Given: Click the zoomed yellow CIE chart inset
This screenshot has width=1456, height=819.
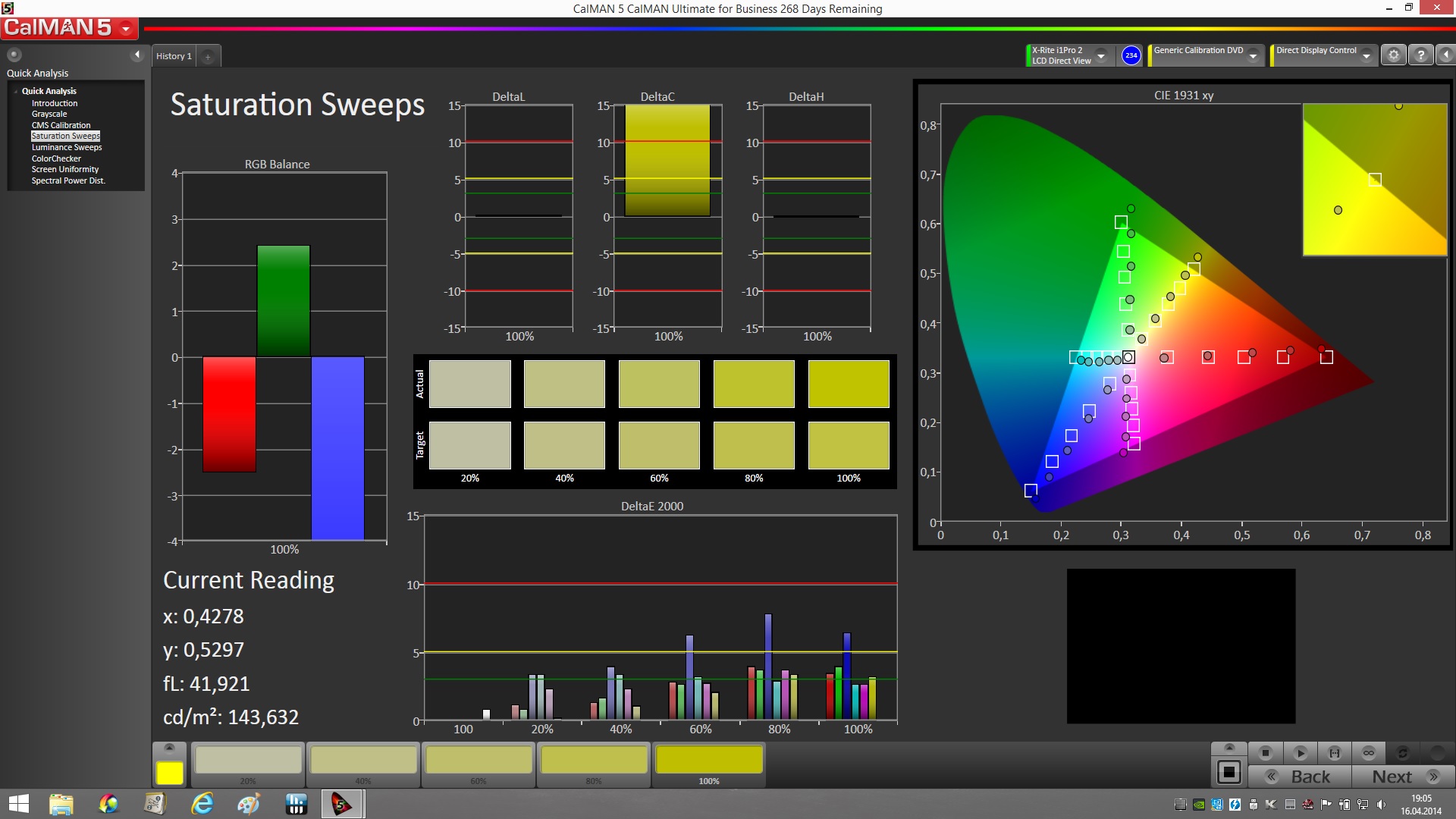Looking at the screenshot, I should click(1375, 180).
